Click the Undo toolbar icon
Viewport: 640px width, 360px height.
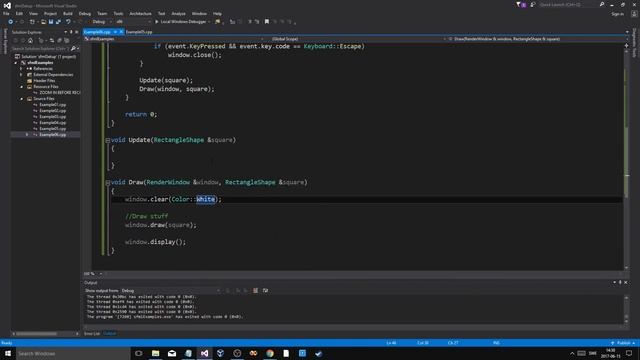[68, 22]
